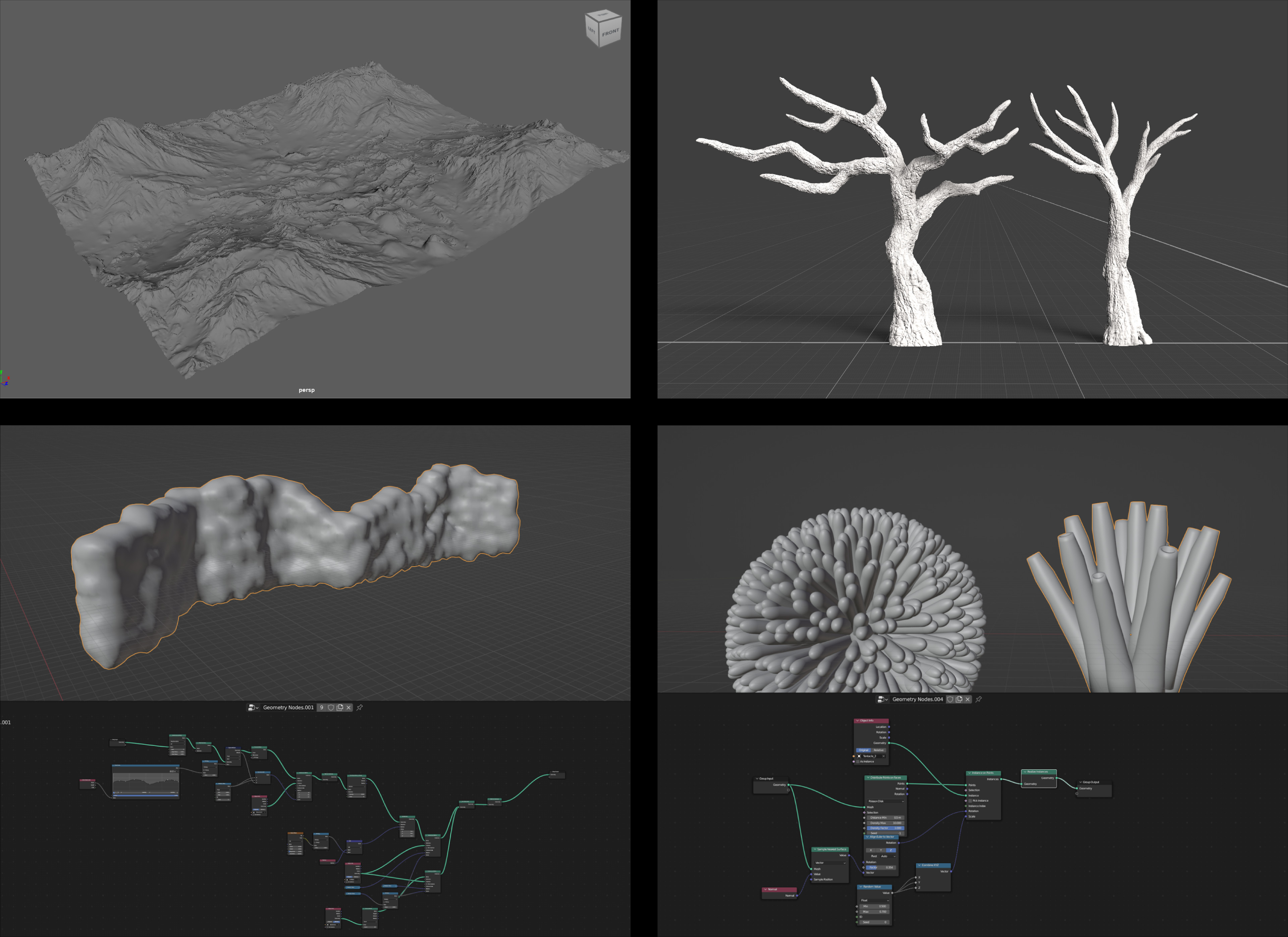Click the Distance Min value field
1288x937 pixels.
pos(886,818)
